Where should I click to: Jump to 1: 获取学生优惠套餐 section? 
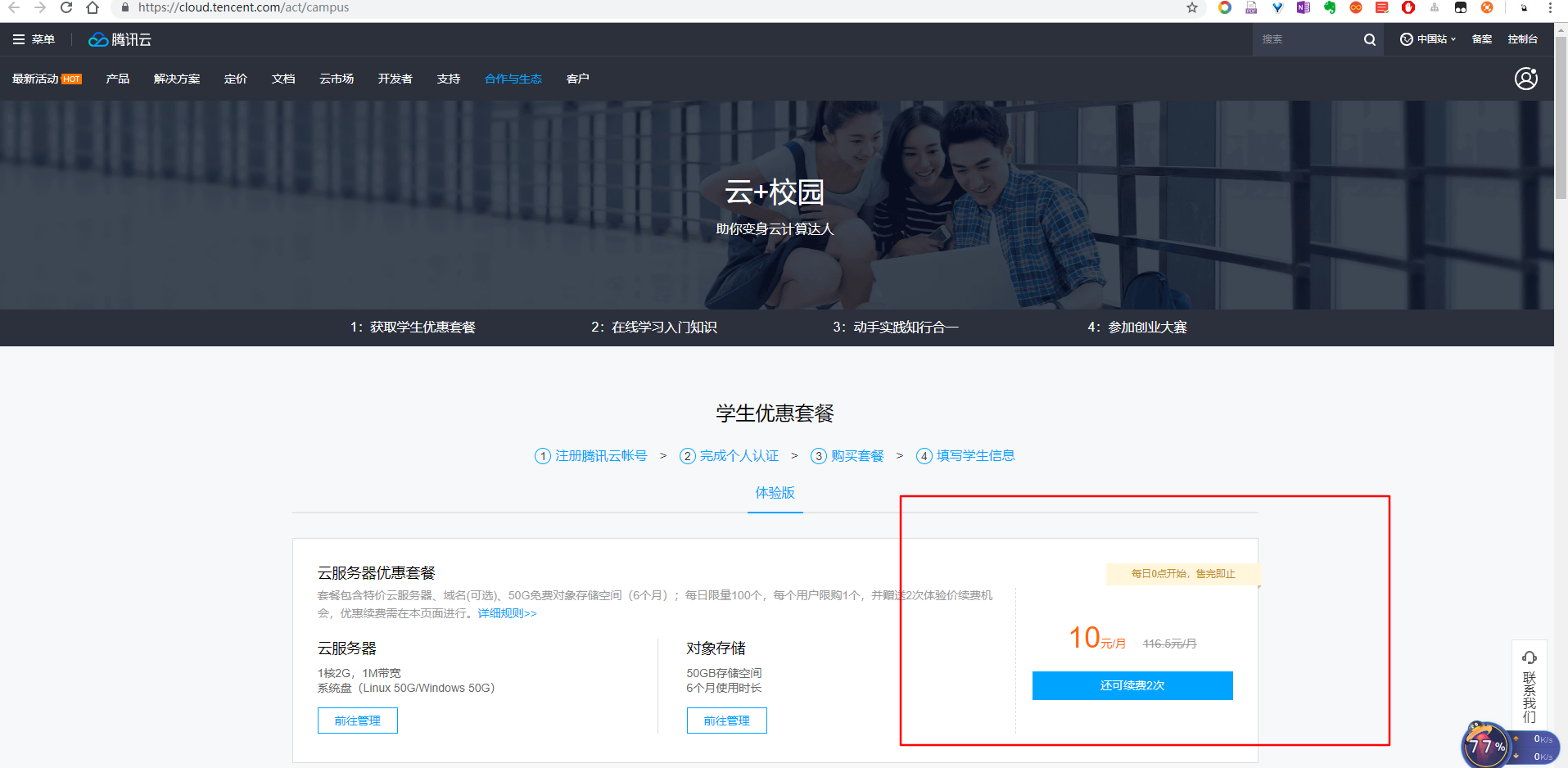point(413,328)
